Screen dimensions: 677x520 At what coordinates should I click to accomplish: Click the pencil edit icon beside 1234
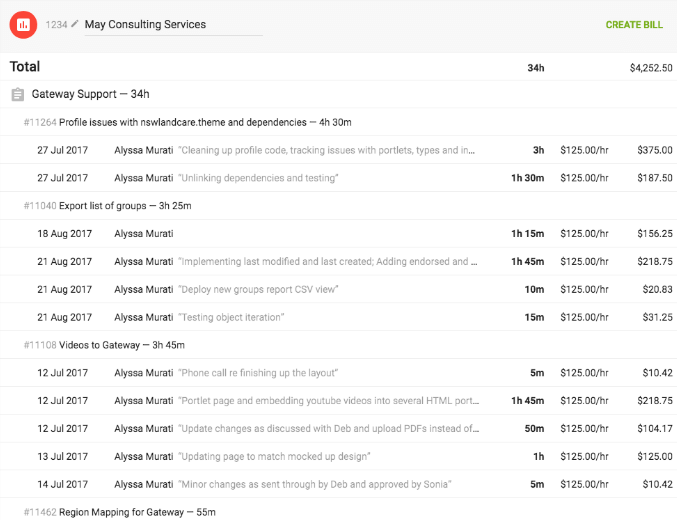coord(75,24)
